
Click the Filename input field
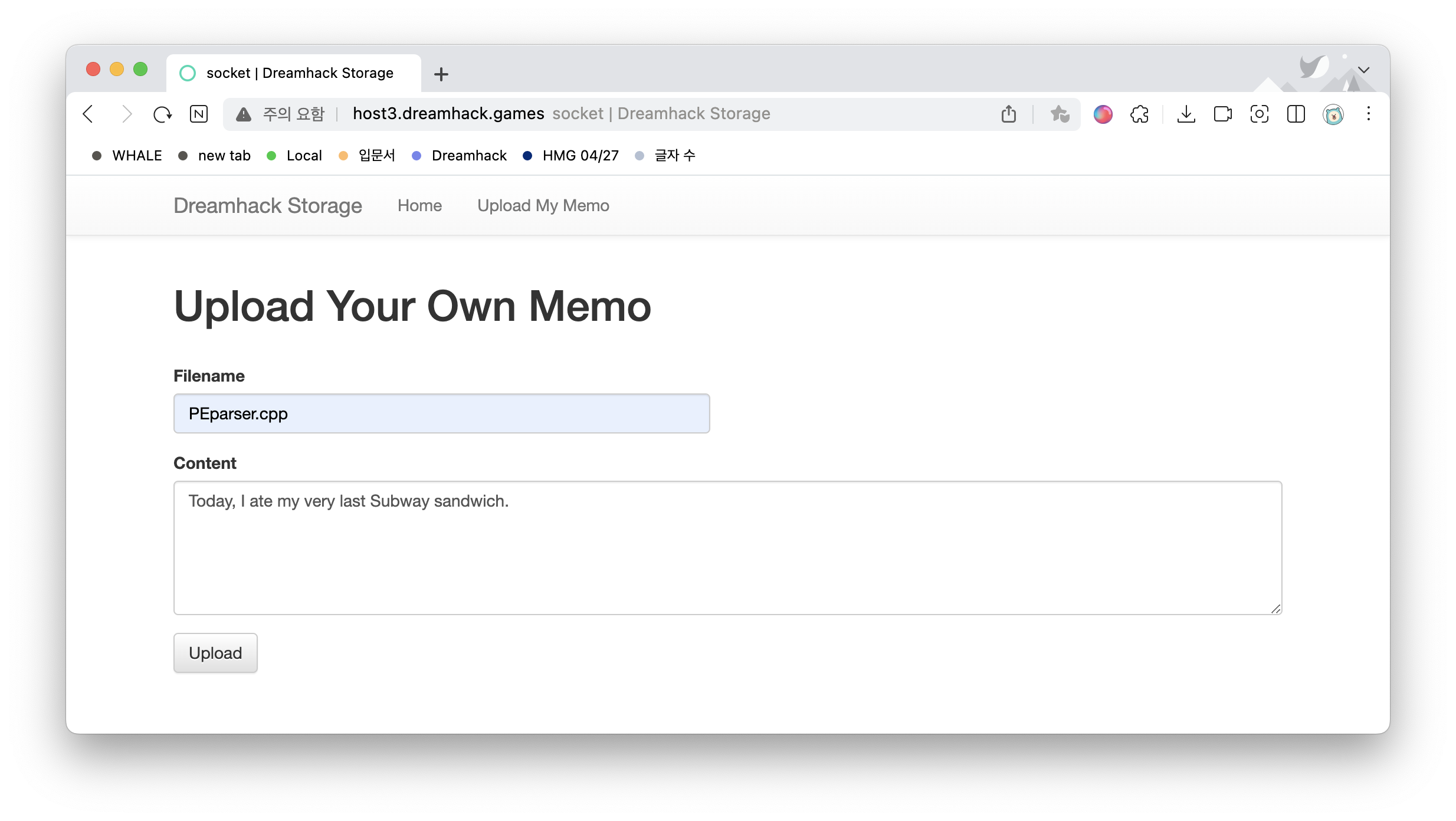coord(441,413)
